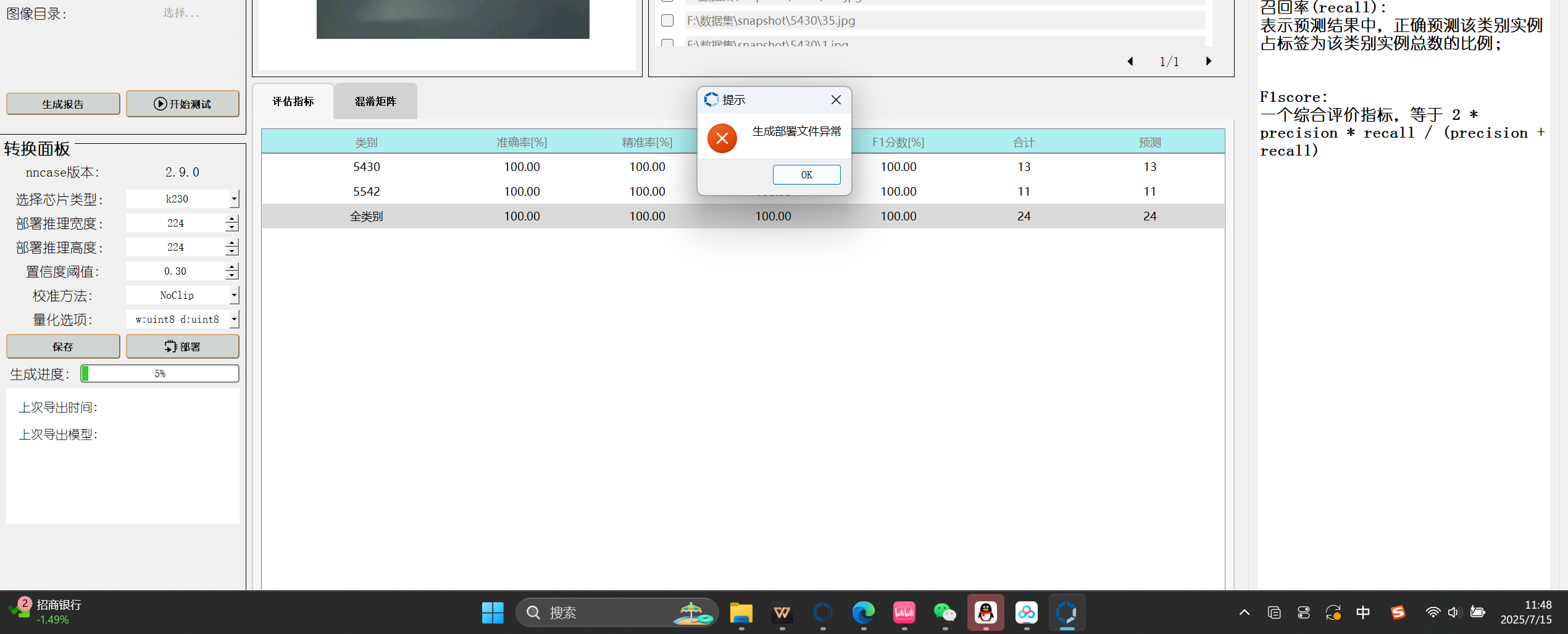Click the 生成报告 button
The width and height of the screenshot is (1568, 634).
coord(63,104)
